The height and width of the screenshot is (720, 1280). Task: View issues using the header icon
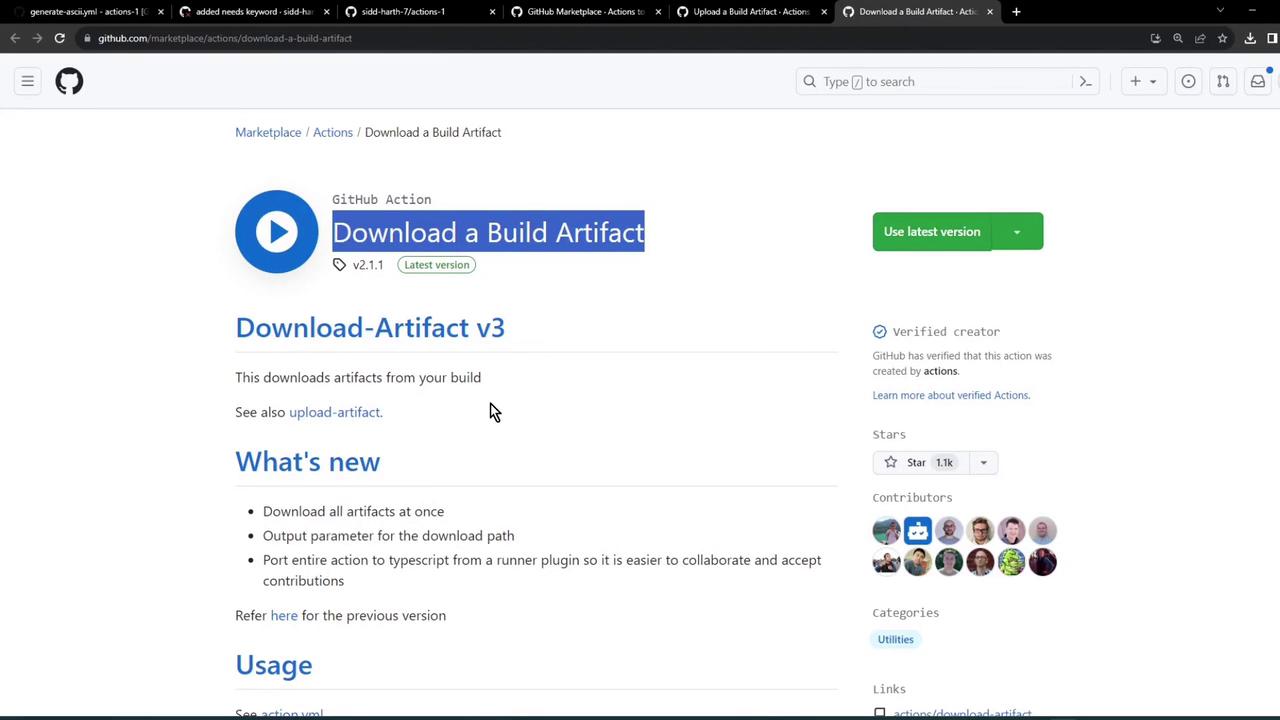point(1188,81)
